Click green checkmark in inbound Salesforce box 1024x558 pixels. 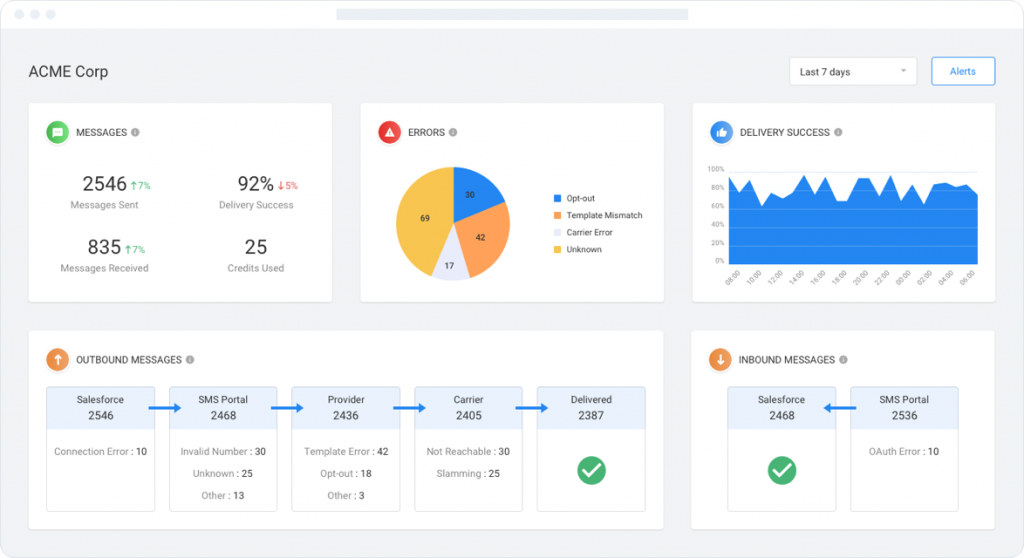click(x=782, y=470)
